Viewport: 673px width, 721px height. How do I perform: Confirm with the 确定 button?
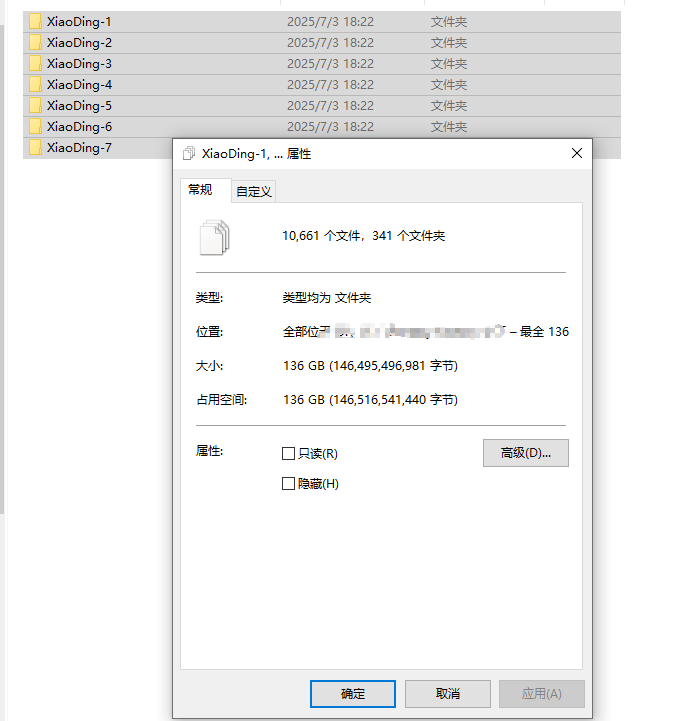tap(353, 694)
